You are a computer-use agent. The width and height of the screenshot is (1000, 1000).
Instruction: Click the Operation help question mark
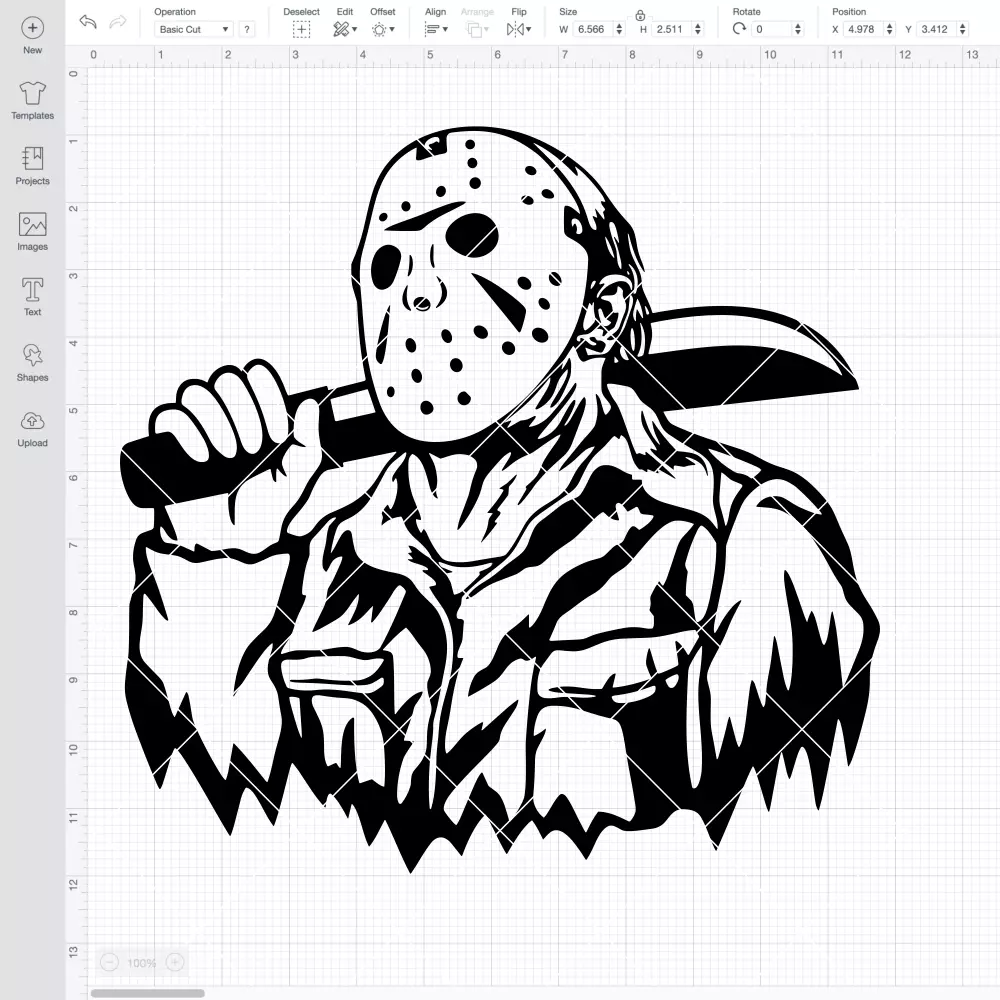pyautogui.click(x=247, y=29)
